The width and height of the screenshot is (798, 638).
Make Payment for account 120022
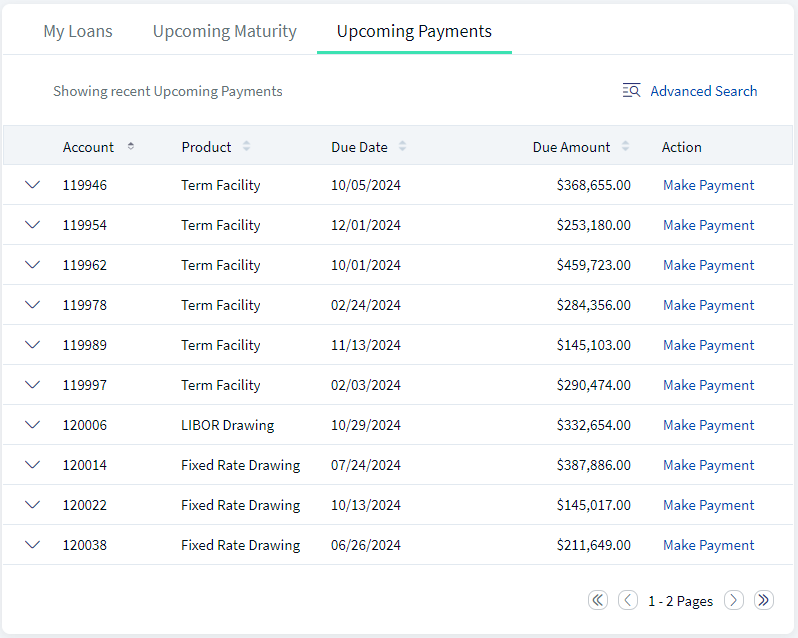click(708, 505)
